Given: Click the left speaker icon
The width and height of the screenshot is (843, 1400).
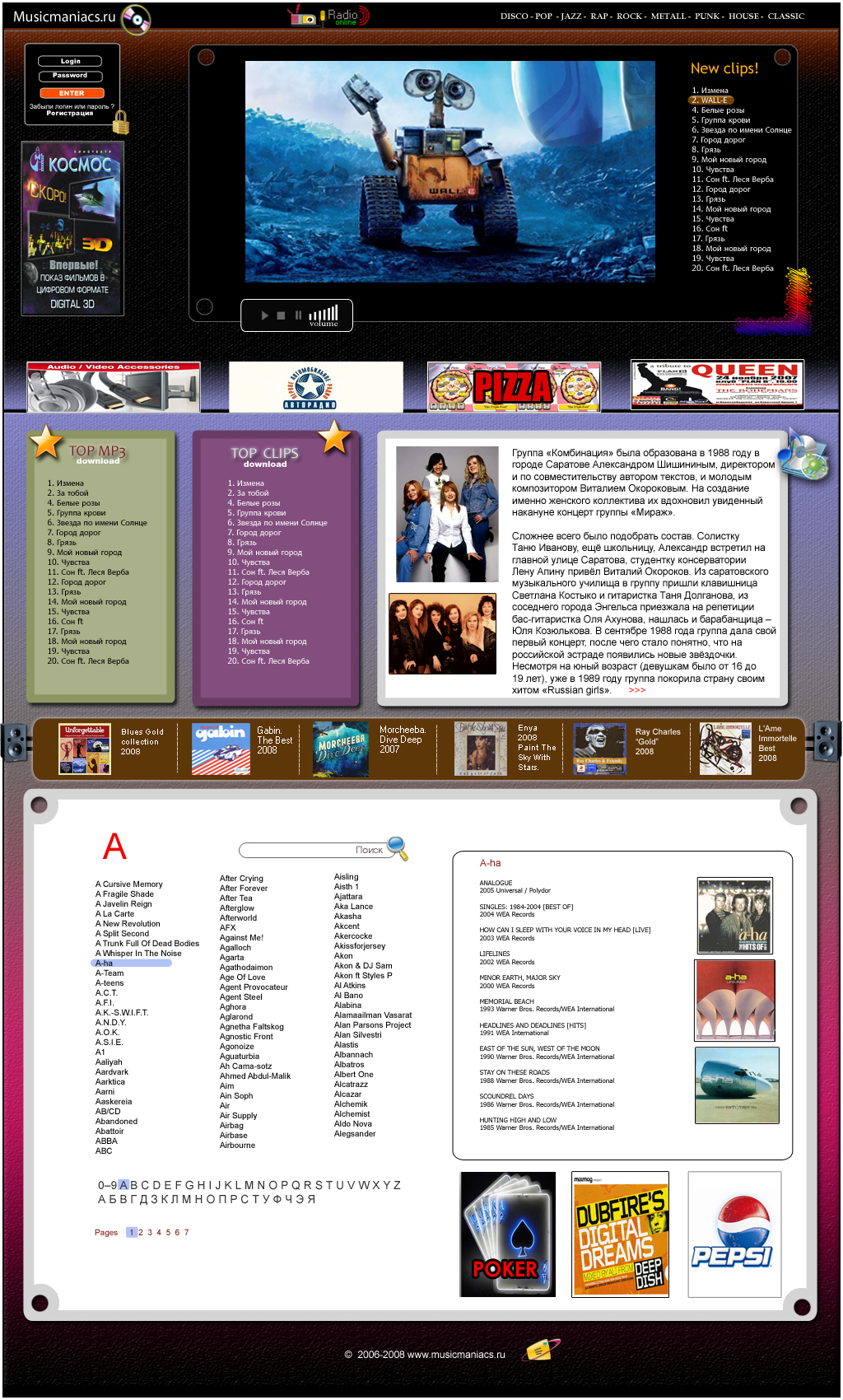Looking at the screenshot, I should [16, 743].
